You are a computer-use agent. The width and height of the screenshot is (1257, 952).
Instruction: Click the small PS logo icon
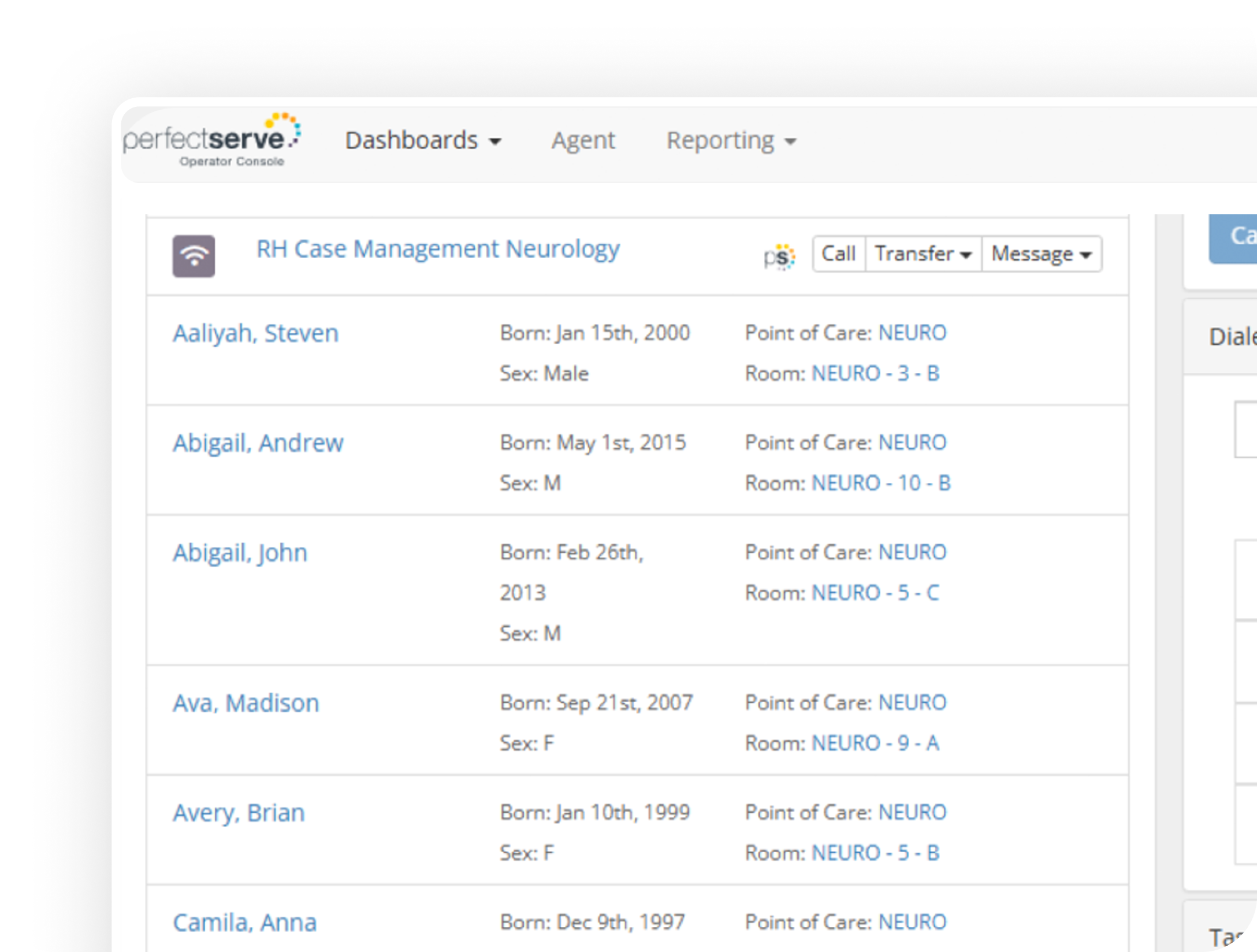click(779, 256)
